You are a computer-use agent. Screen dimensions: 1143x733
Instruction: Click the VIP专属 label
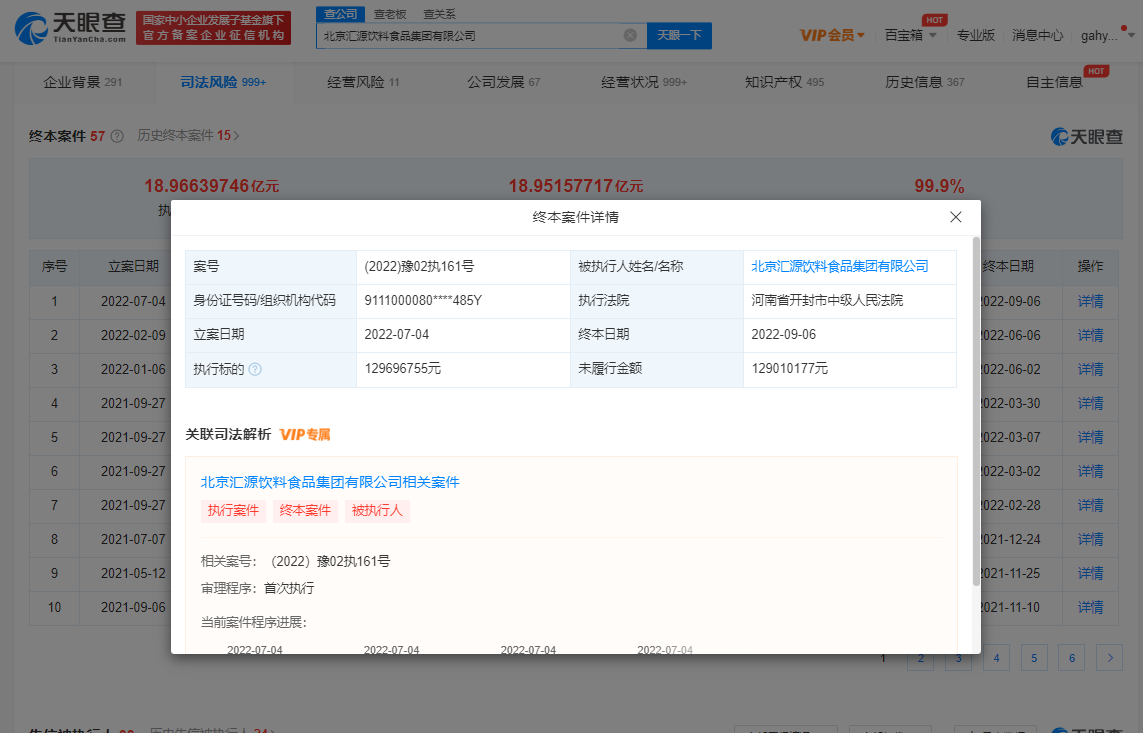(305, 435)
